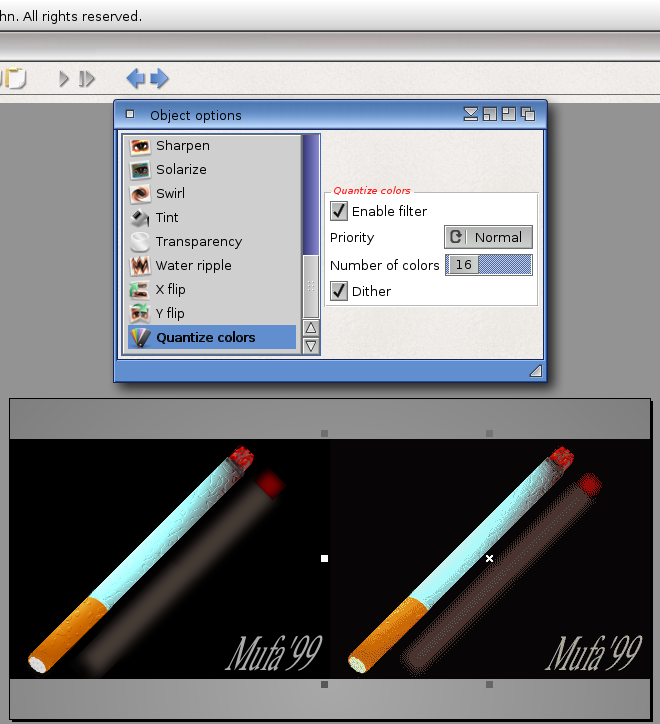Click the iconify gadget in Object options titlebar
Screen dimensions: 660x724
point(471,114)
